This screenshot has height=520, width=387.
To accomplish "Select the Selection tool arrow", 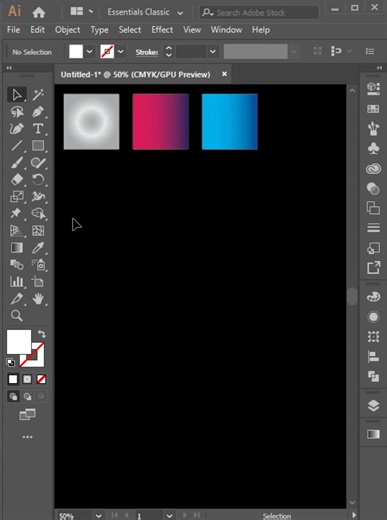I will 17,95.
